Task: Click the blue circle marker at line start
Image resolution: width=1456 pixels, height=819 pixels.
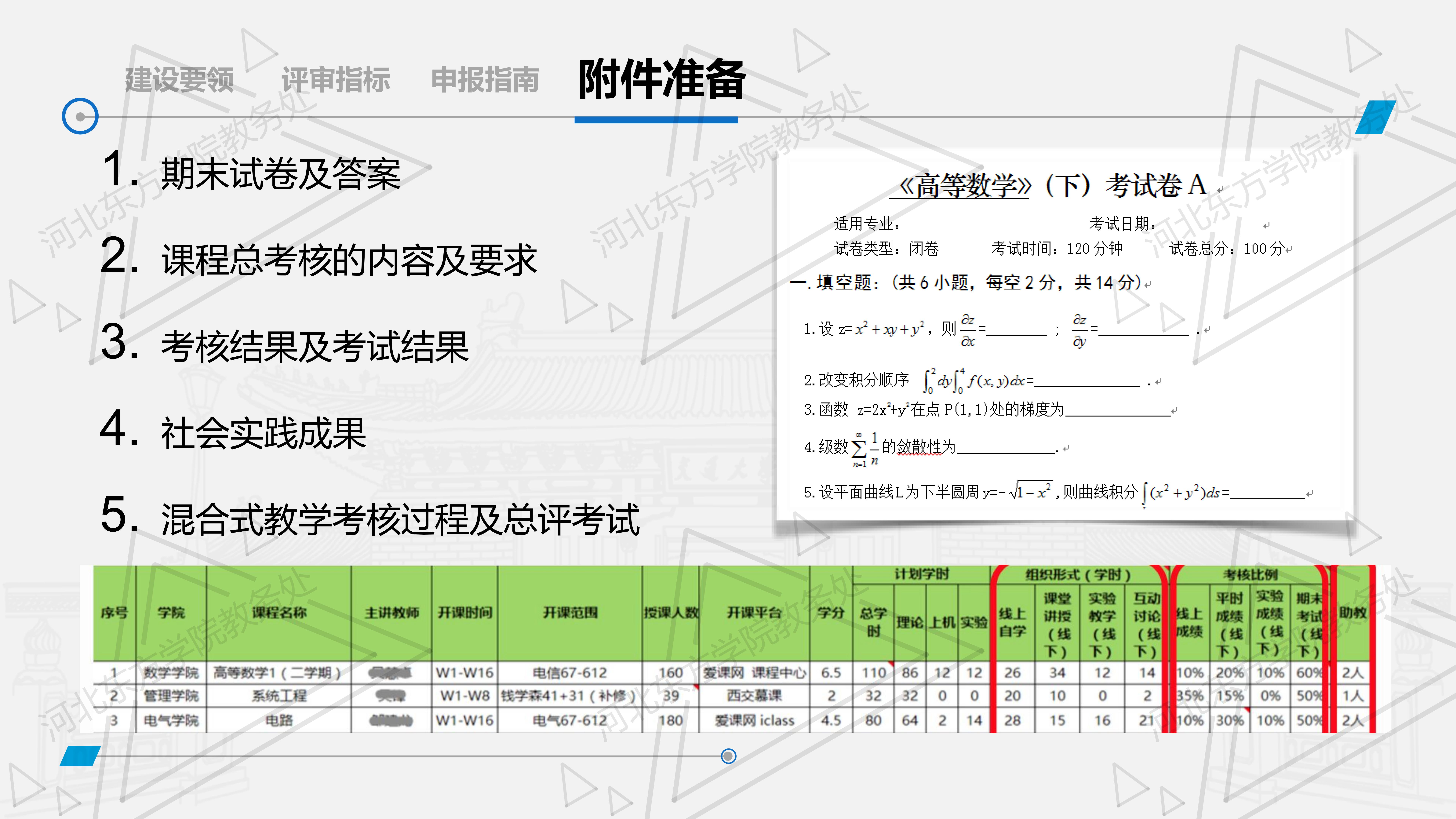Action: [x=80, y=116]
